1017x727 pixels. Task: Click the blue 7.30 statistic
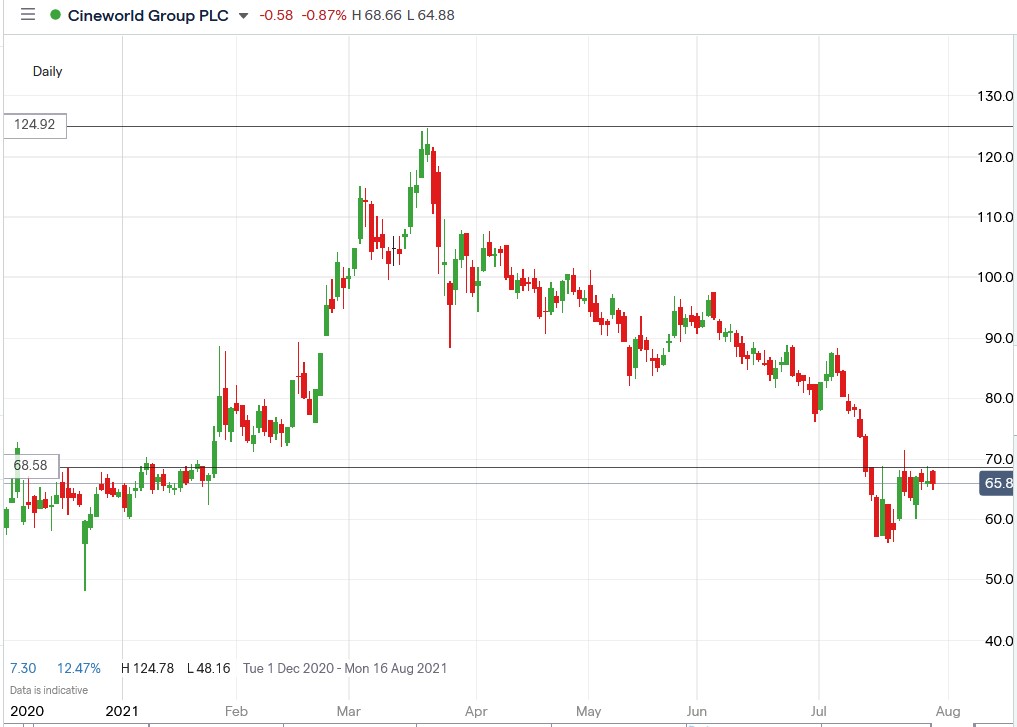click(23, 668)
